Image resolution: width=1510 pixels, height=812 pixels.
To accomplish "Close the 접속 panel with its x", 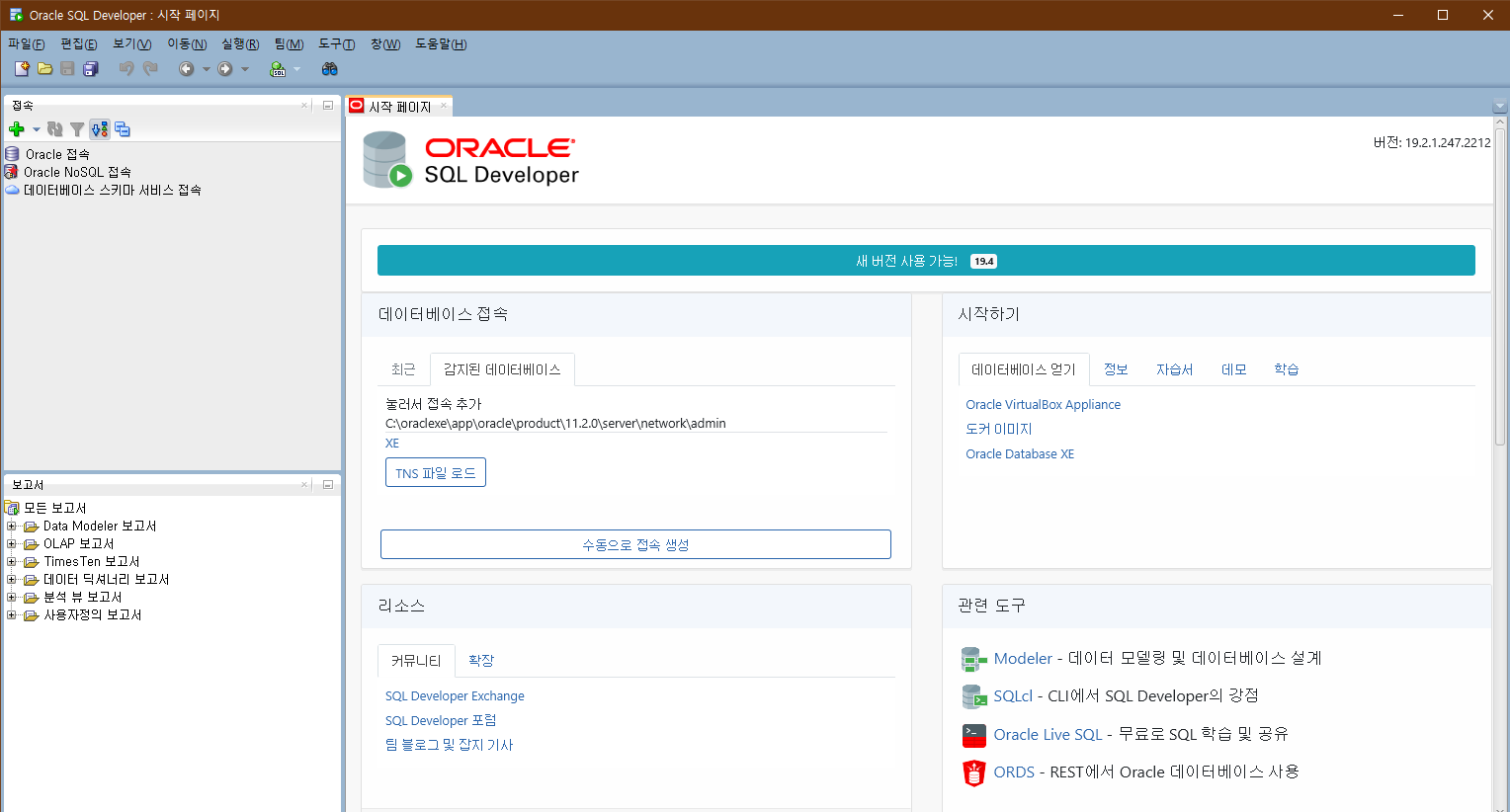I will (x=304, y=105).
